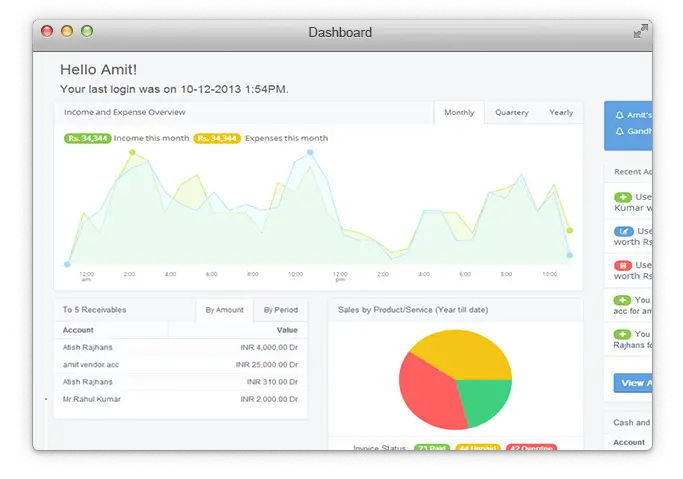The image size is (683, 479).
Task: Select the By Period receivables tab
Action: 281,310
